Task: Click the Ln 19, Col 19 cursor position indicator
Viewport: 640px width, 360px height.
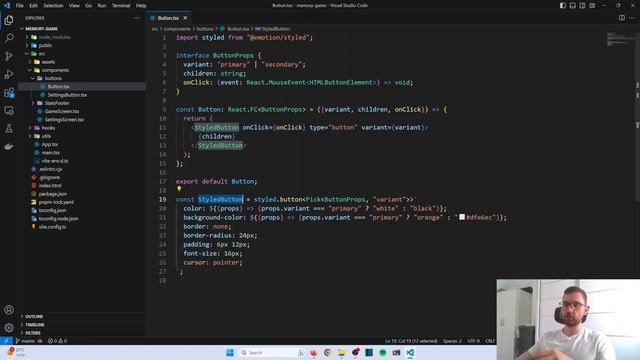Action: coord(411,341)
